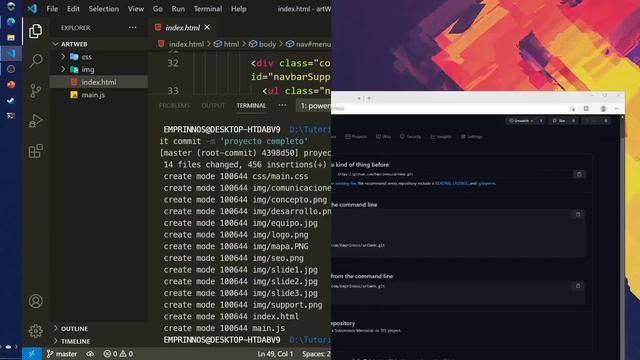Open the terminal shell selector dropdown
Image resolution: width=640 pixels, height=360 pixels.
click(314, 106)
